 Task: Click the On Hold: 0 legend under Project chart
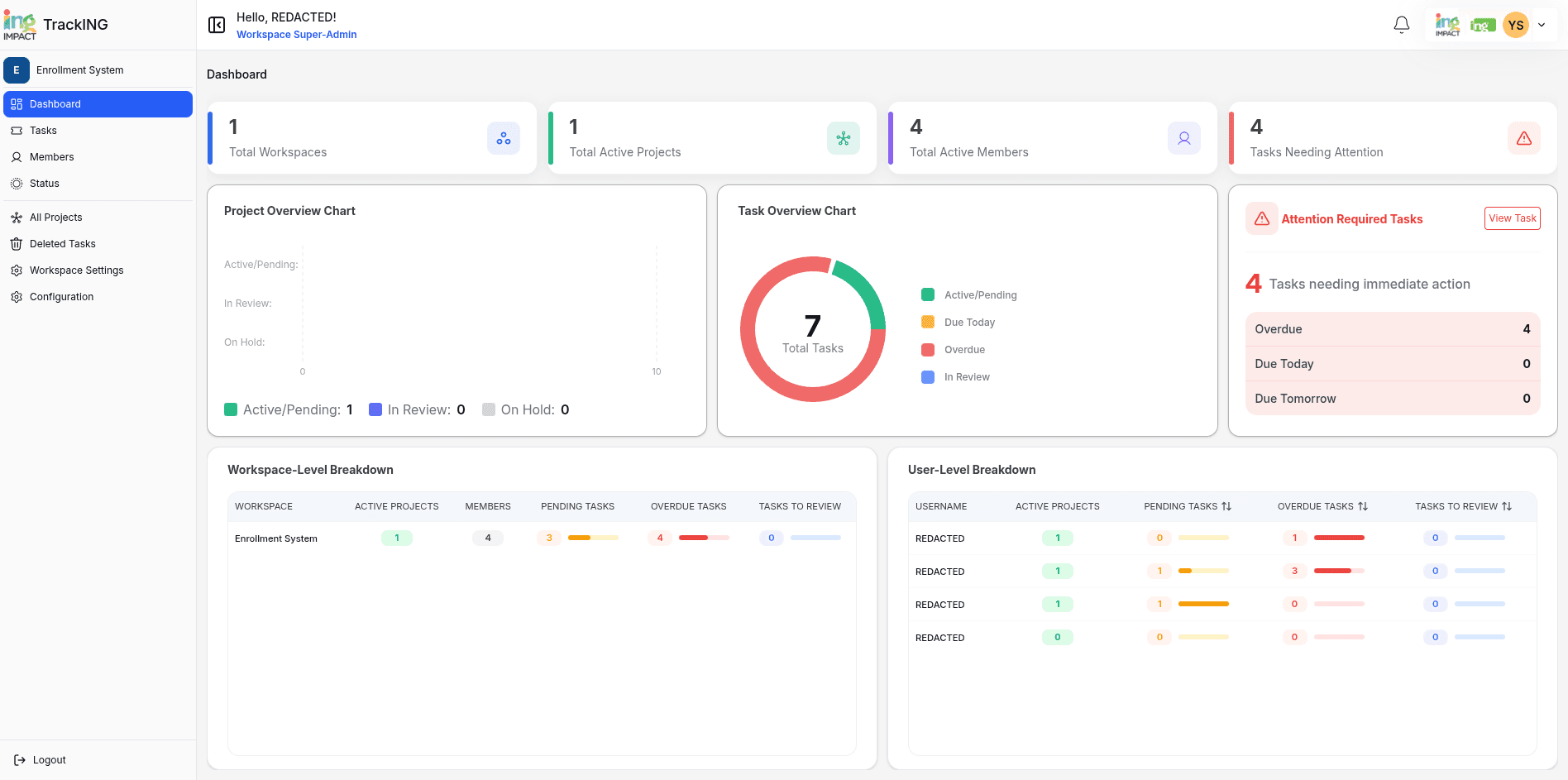tap(526, 409)
